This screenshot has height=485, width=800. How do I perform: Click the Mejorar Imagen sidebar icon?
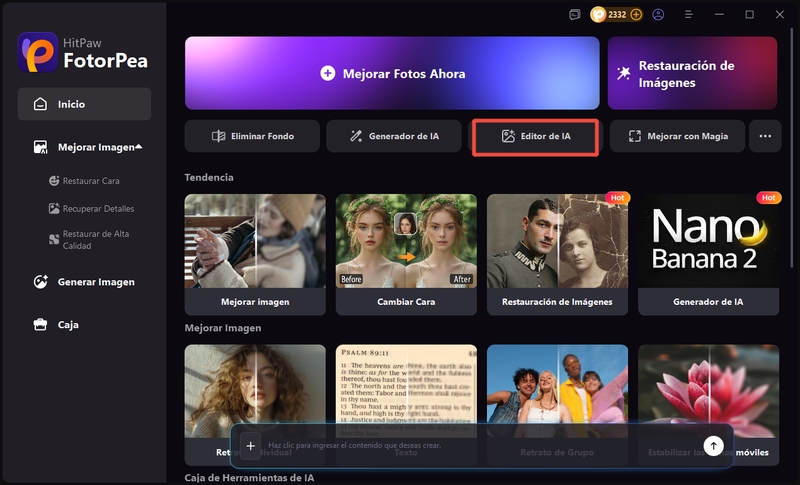[40, 147]
